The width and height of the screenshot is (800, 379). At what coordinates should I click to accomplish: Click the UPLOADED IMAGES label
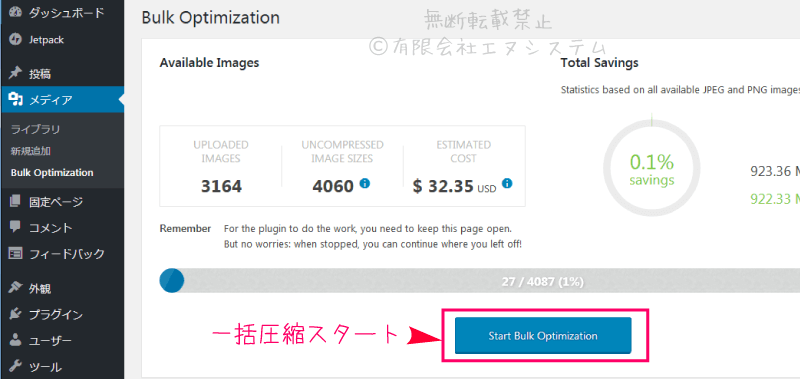coord(221,151)
